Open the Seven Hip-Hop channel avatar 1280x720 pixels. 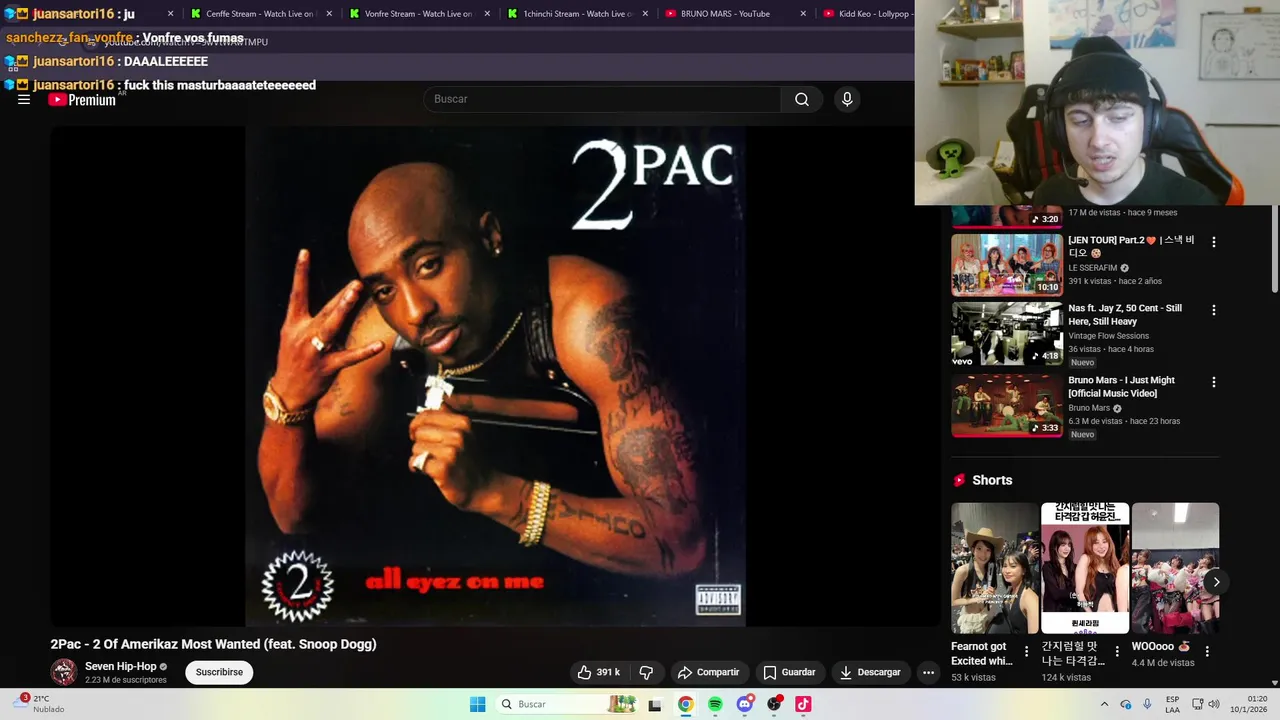pos(64,672)
